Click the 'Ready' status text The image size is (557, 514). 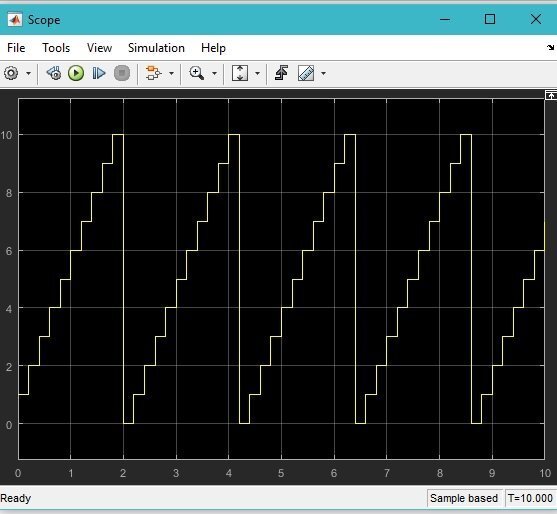tap(16, 498)
